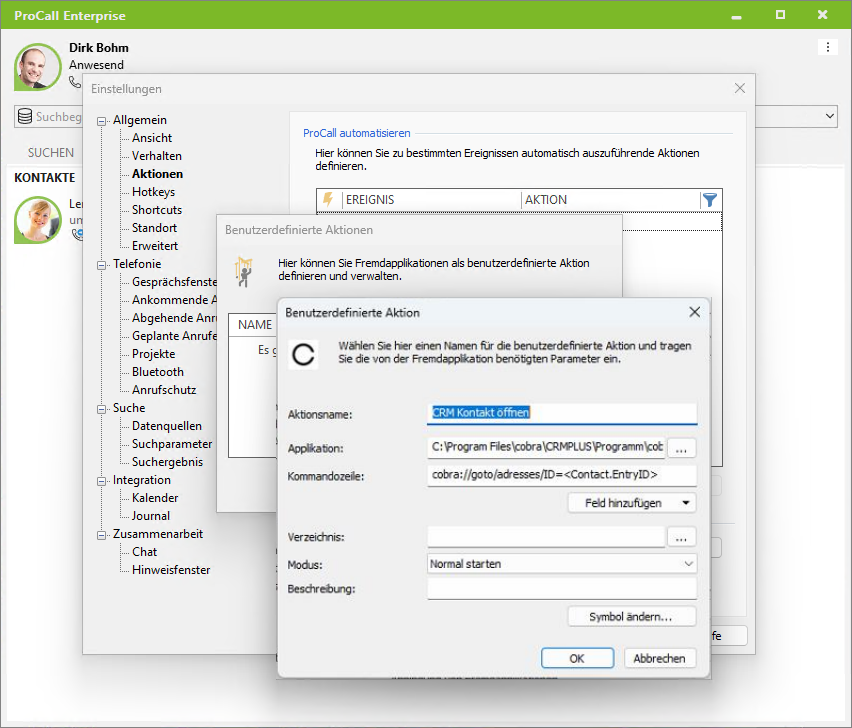Click Dirk Bohm's profile picture
Viewport: 852px width, 728px height.
click(x=38, y=67)
